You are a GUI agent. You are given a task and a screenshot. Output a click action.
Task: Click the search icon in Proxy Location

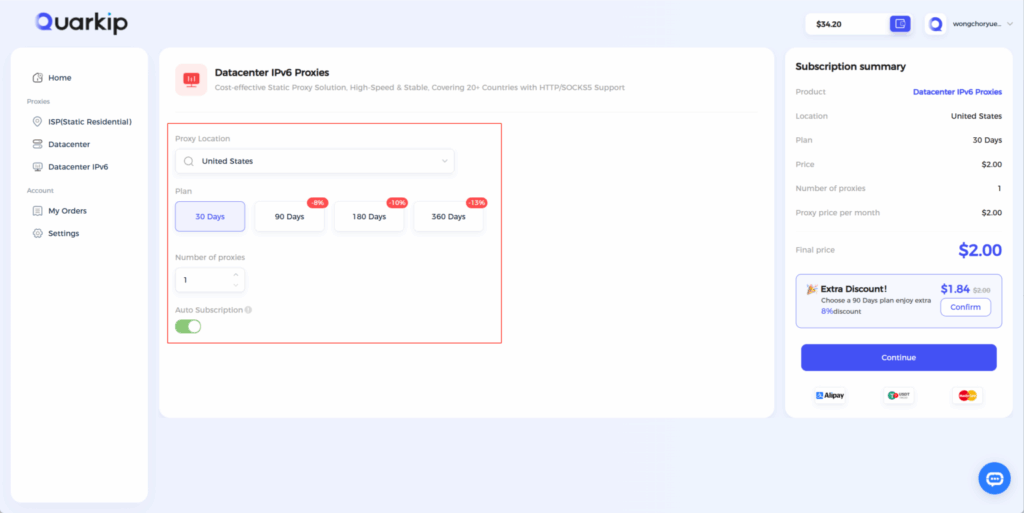pos(189,161)
